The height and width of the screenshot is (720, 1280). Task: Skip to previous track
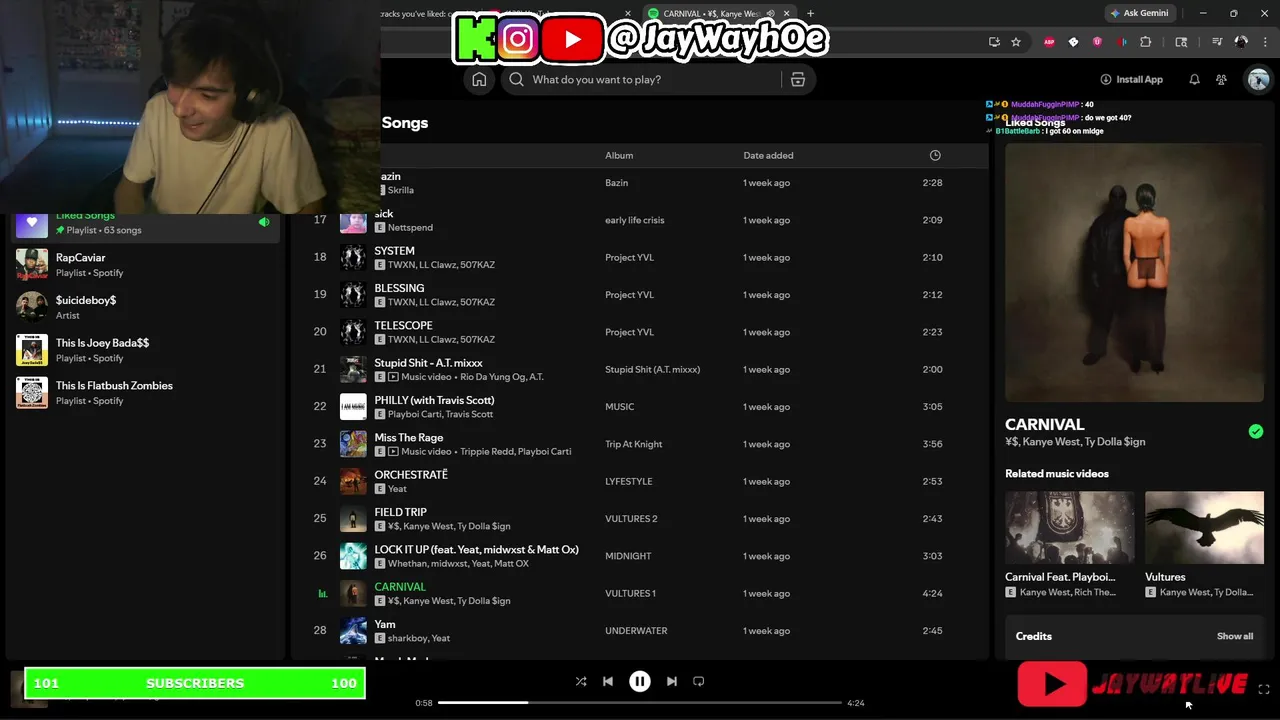pos(608,682)
